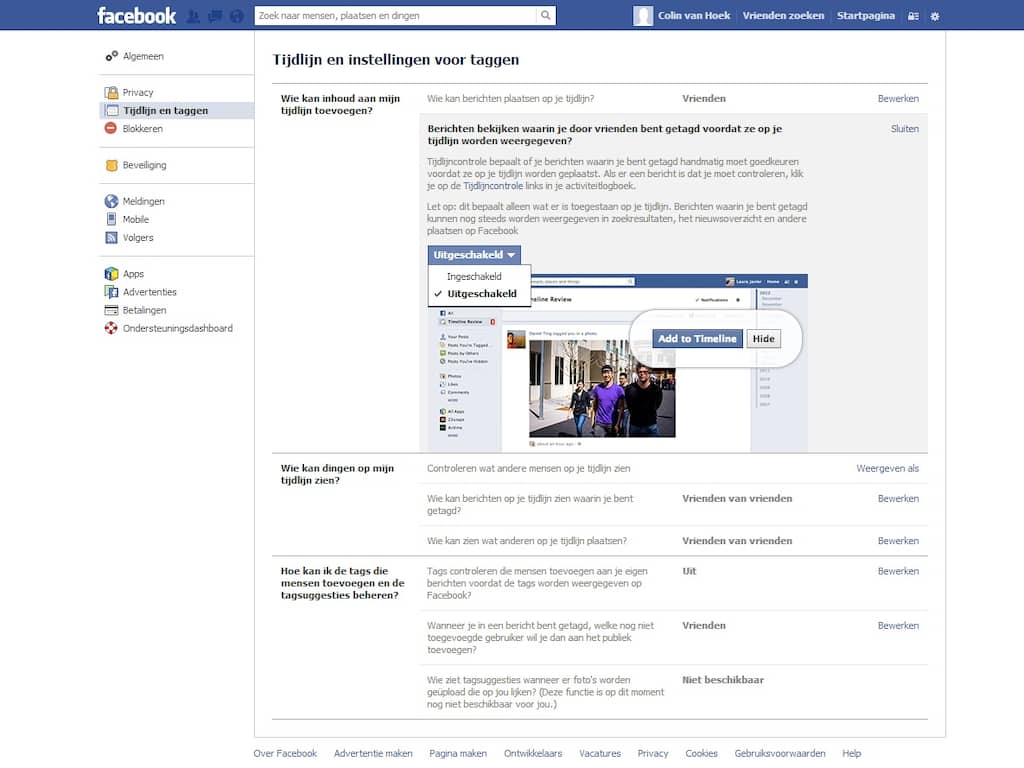
Task: Click the Volgers feed icon
Action: [111, 238]
